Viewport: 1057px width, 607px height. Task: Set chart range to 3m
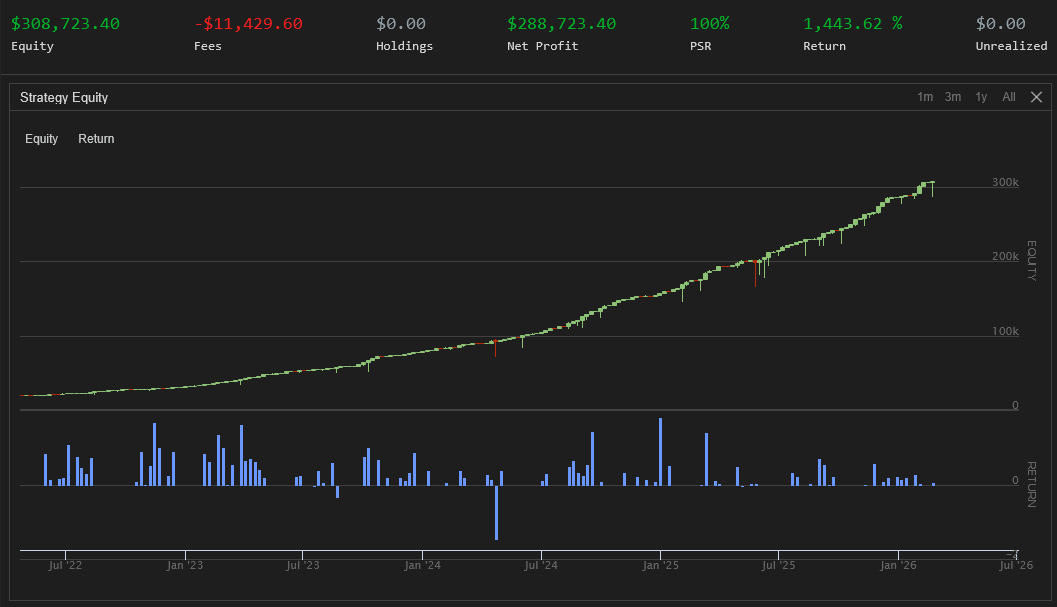click(953, 97)
